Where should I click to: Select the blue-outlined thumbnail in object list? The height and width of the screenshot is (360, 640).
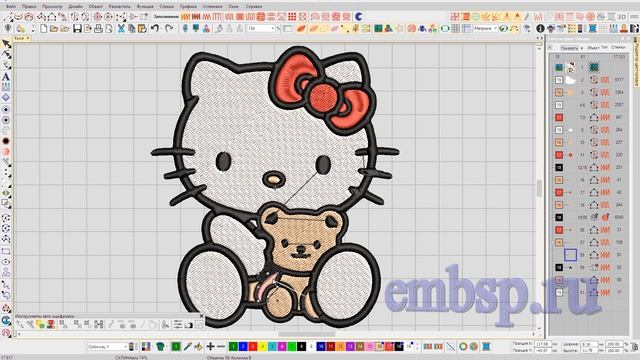click(x=570, y=255)
